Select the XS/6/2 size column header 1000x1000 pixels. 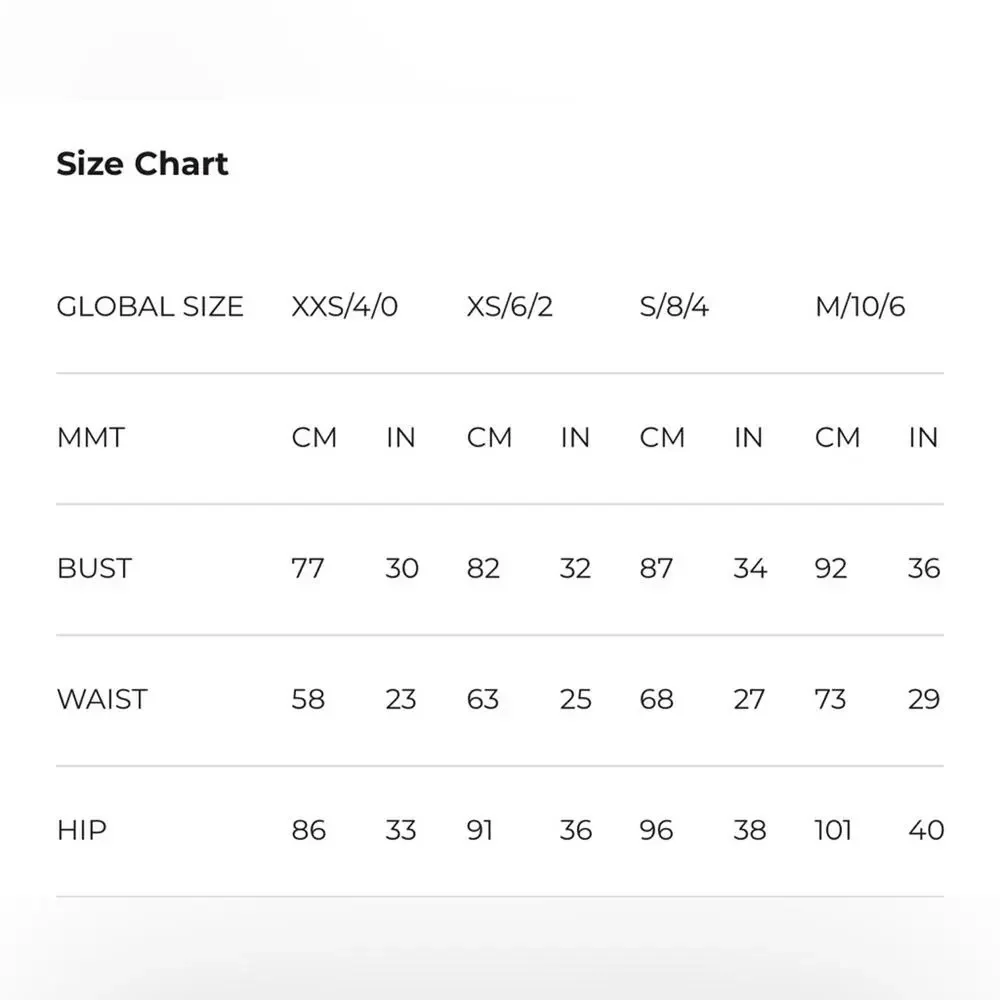509,306
